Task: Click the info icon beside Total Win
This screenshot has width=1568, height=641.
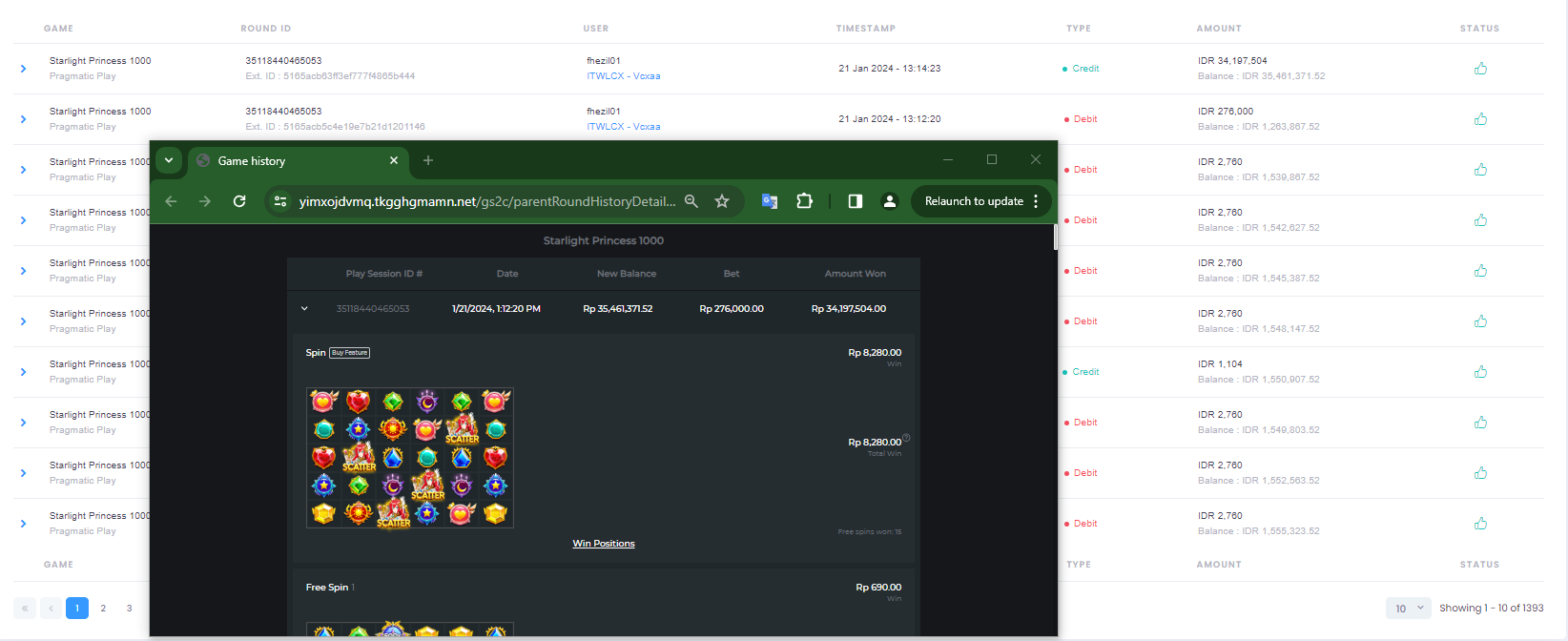Action: click(x=906, y=438)
